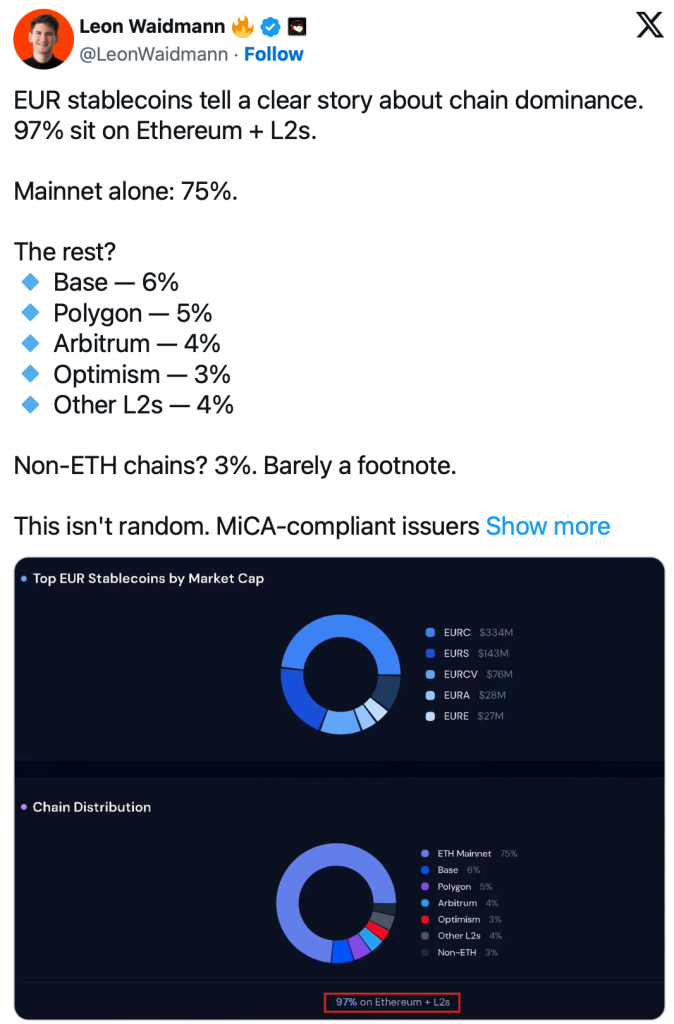Click the Follow link
Image resolution: width=674 pixels, height=1024 pixels.
click(x=274, y=54)
